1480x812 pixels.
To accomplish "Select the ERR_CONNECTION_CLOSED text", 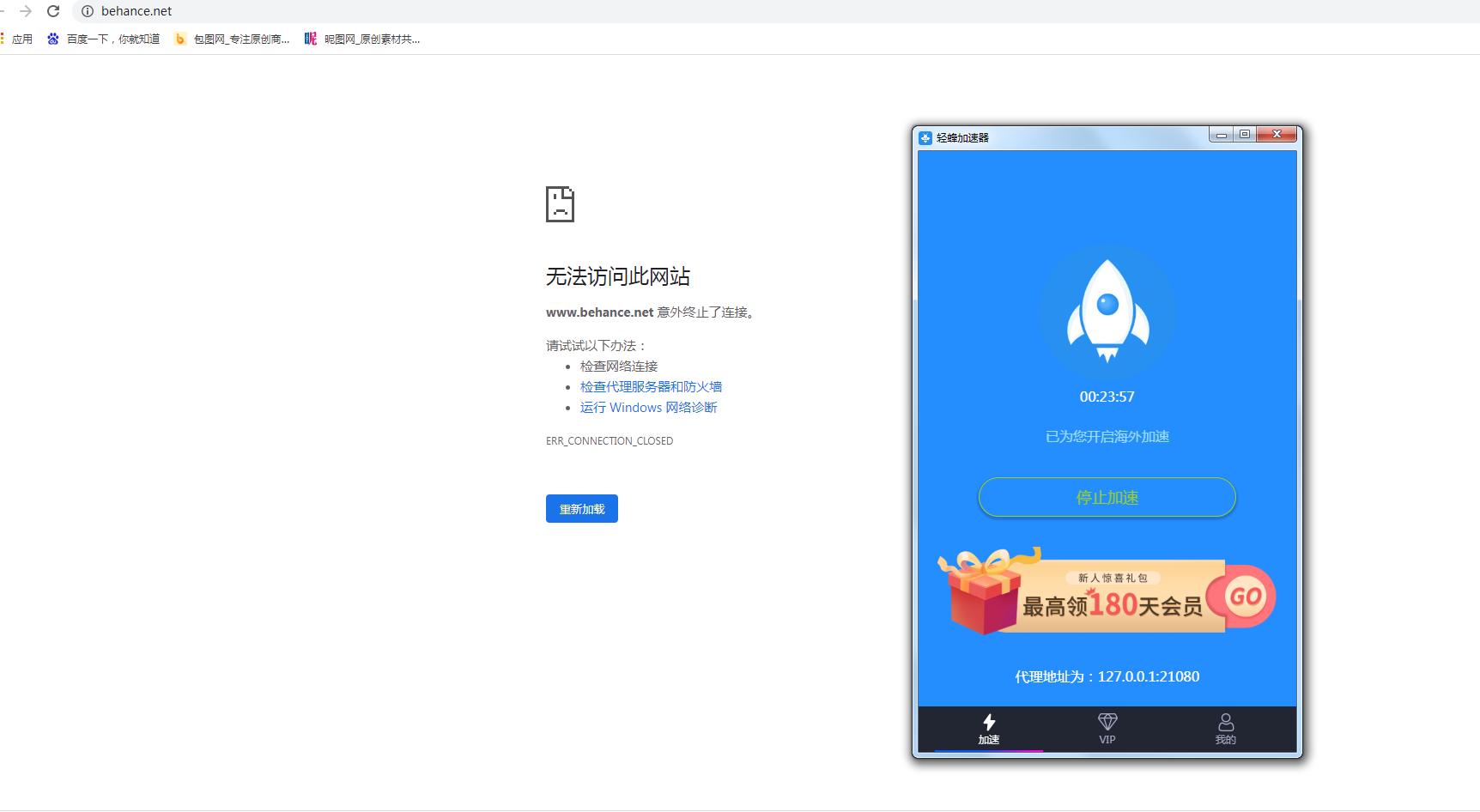I will point(610,441).
